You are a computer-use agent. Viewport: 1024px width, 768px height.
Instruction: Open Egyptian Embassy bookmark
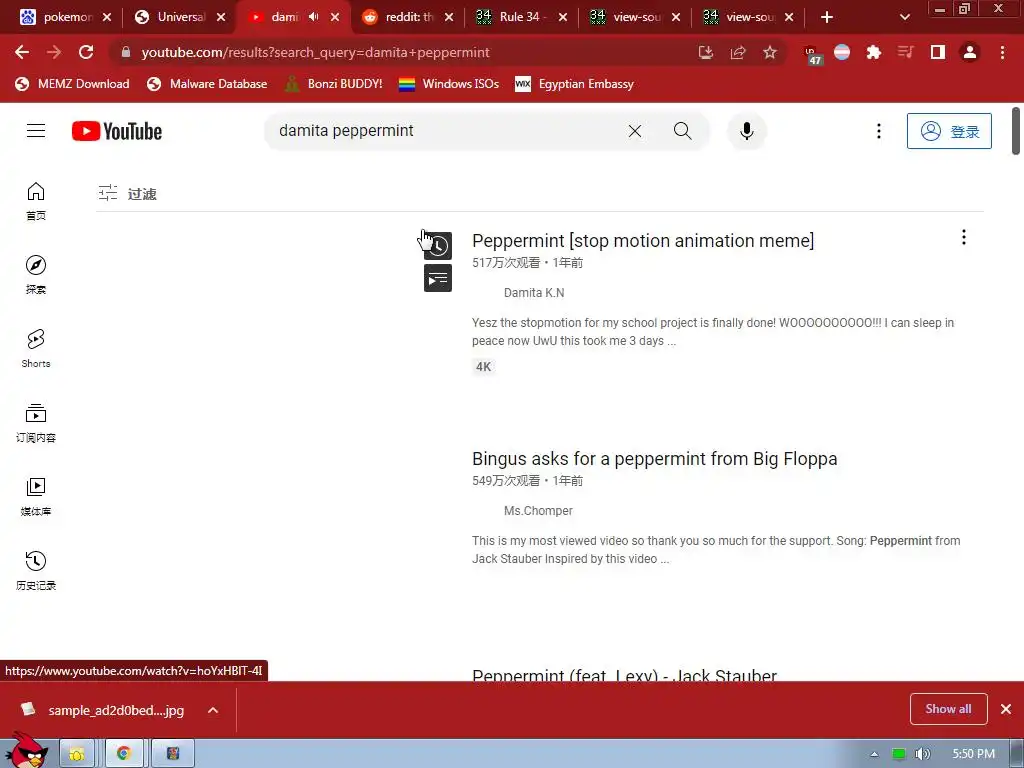[x=575, y=84]
